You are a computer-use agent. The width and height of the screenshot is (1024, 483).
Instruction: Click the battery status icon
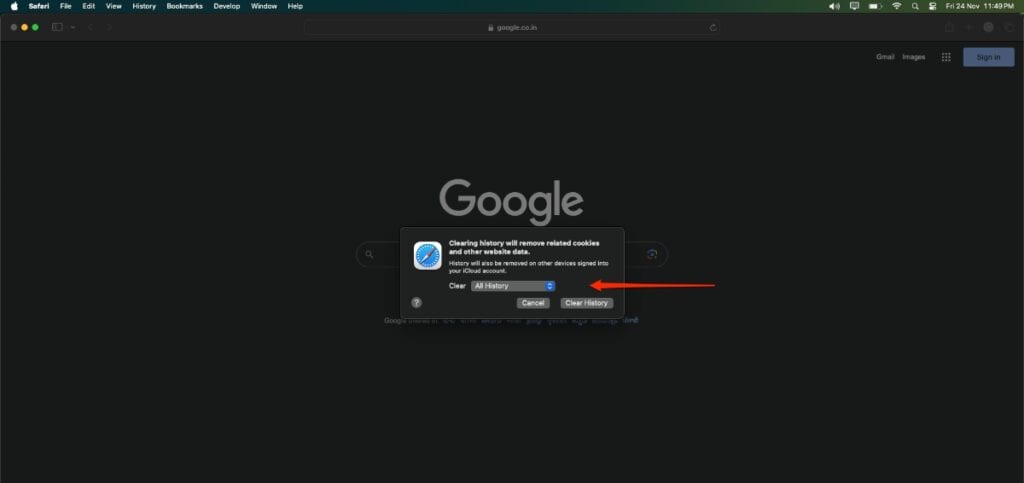875,6
